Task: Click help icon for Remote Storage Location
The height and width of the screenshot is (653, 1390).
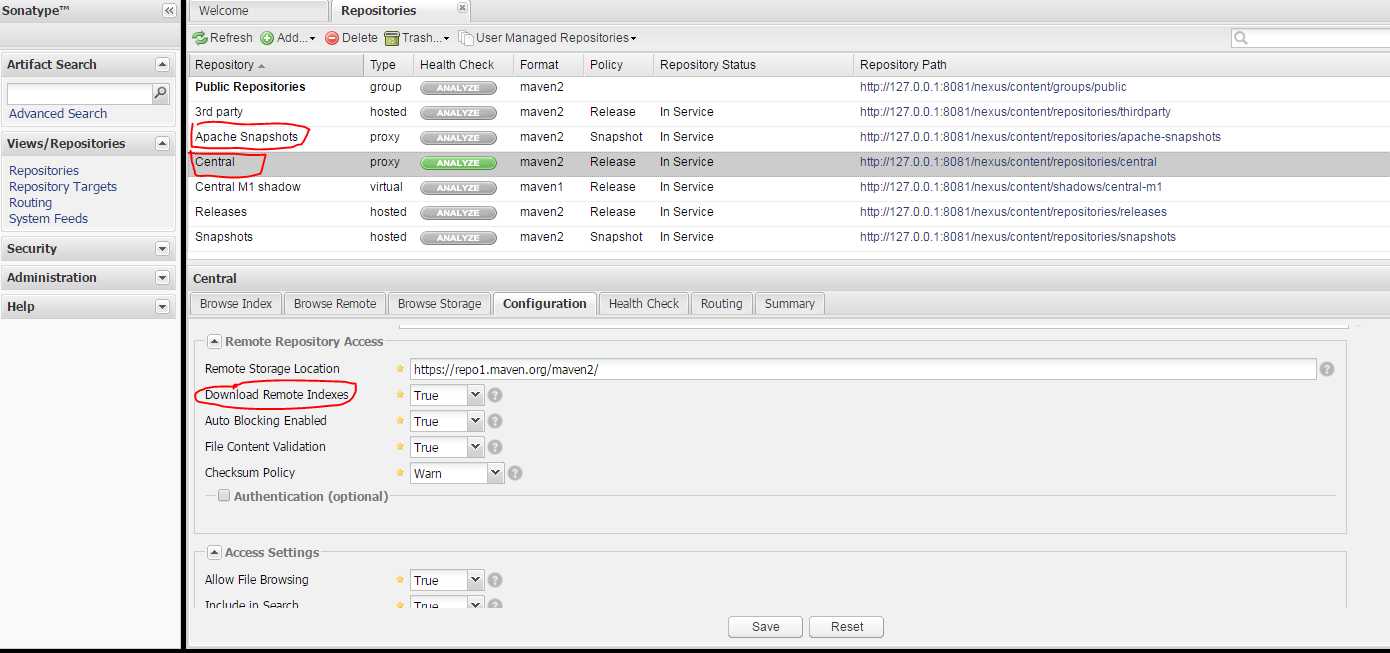Action: [1327, 369]
